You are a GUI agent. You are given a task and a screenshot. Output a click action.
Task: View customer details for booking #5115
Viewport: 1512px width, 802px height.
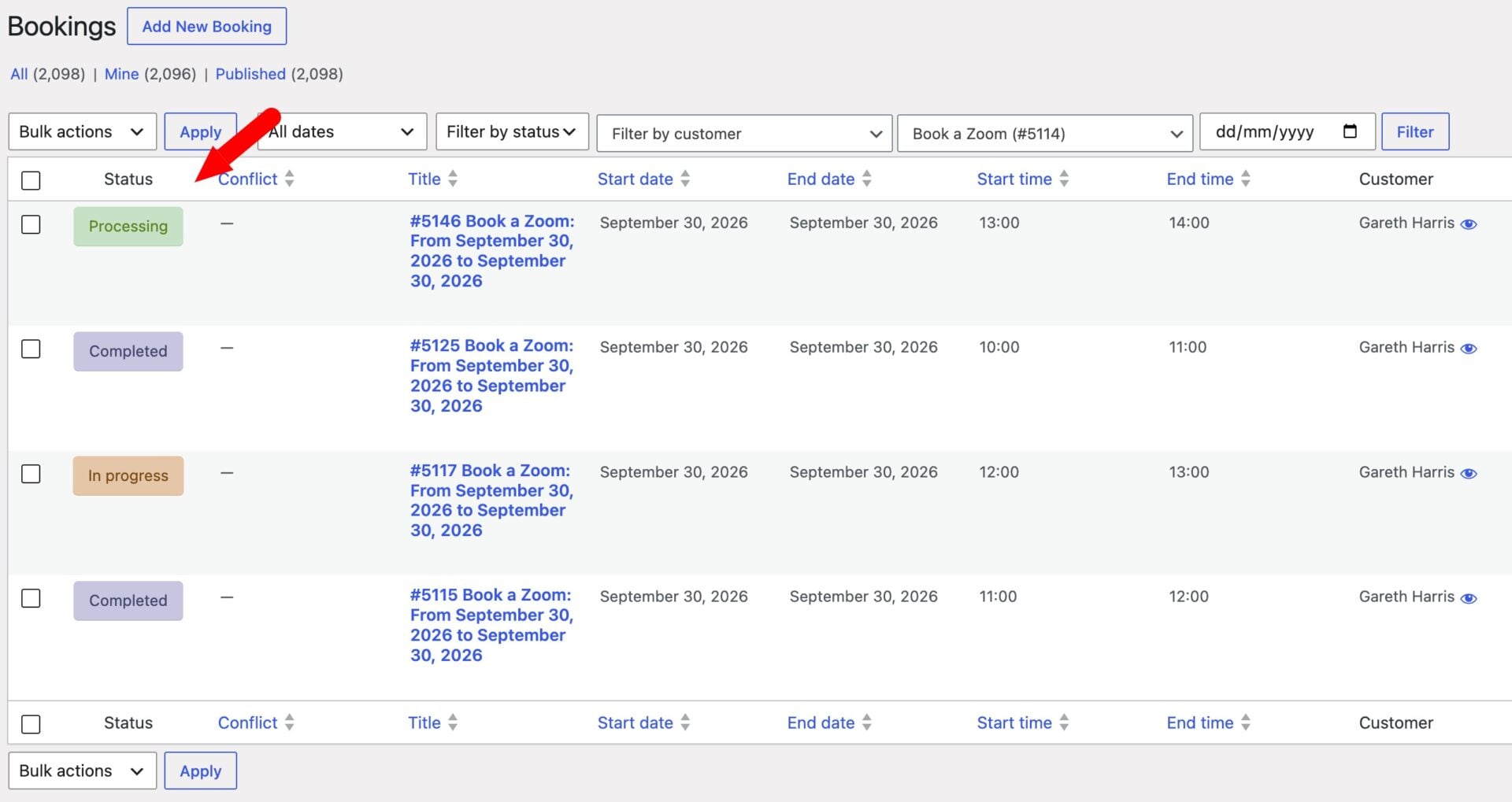point(1468,598)
